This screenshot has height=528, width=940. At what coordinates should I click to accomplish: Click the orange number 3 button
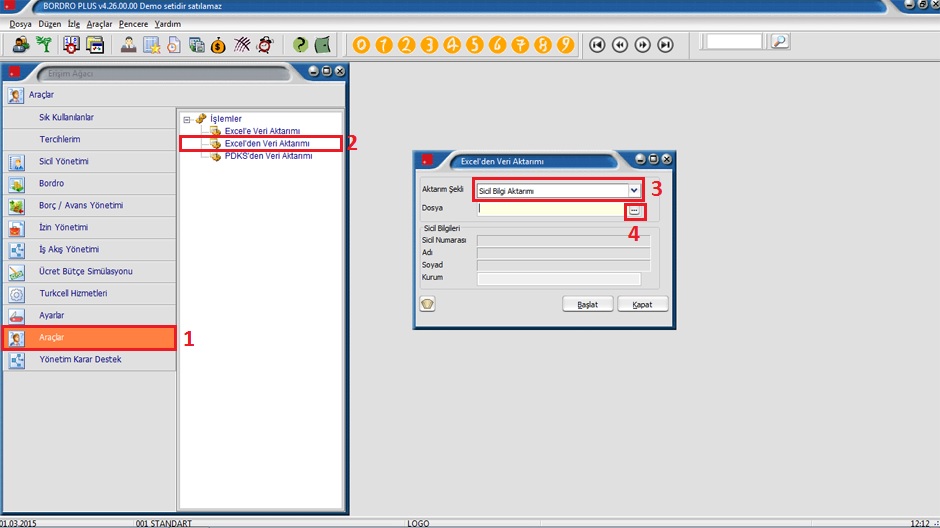(x=429, y=45)
